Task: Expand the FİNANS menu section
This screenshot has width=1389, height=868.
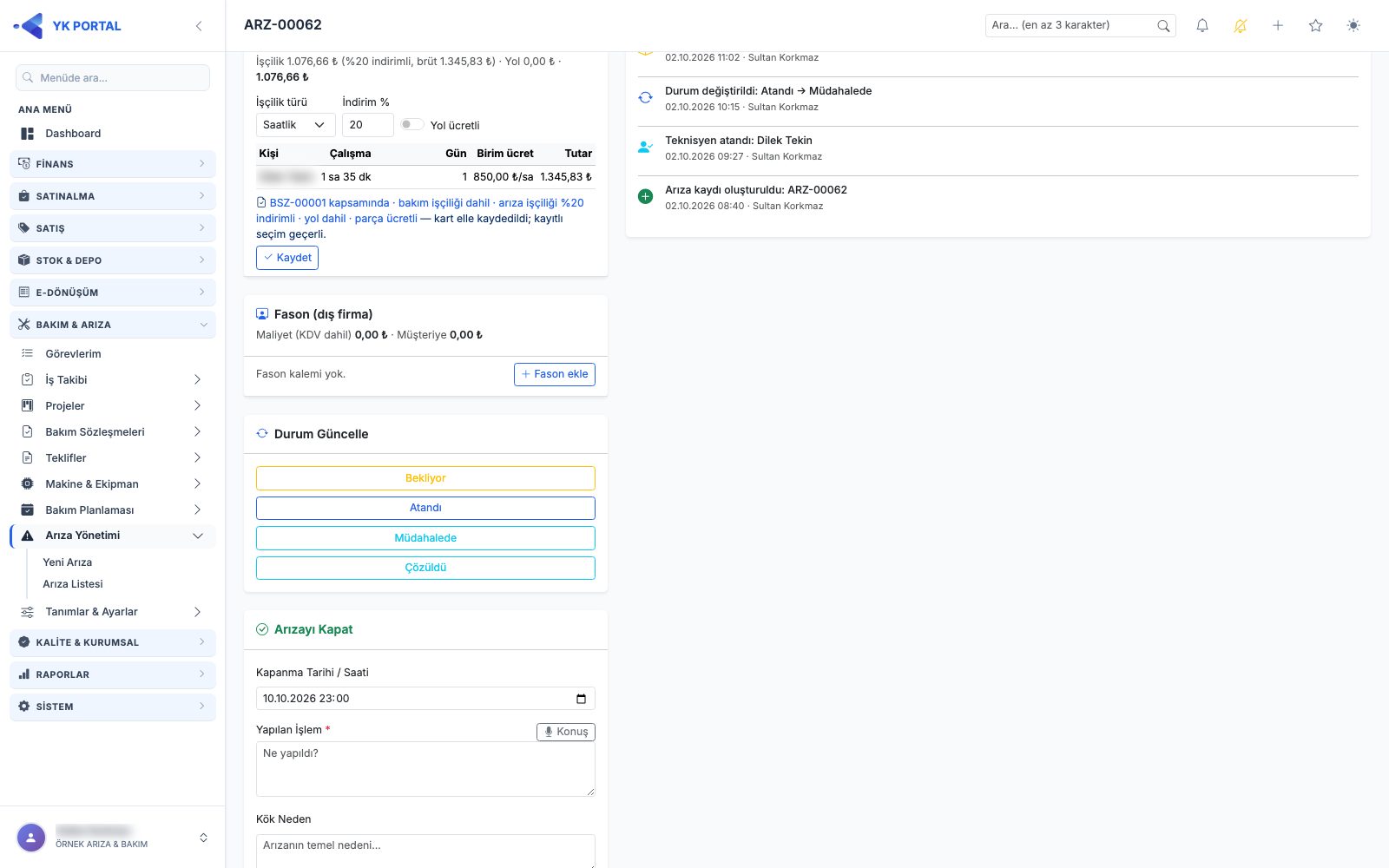Action: pyautogui.click(x=113, y=164)
